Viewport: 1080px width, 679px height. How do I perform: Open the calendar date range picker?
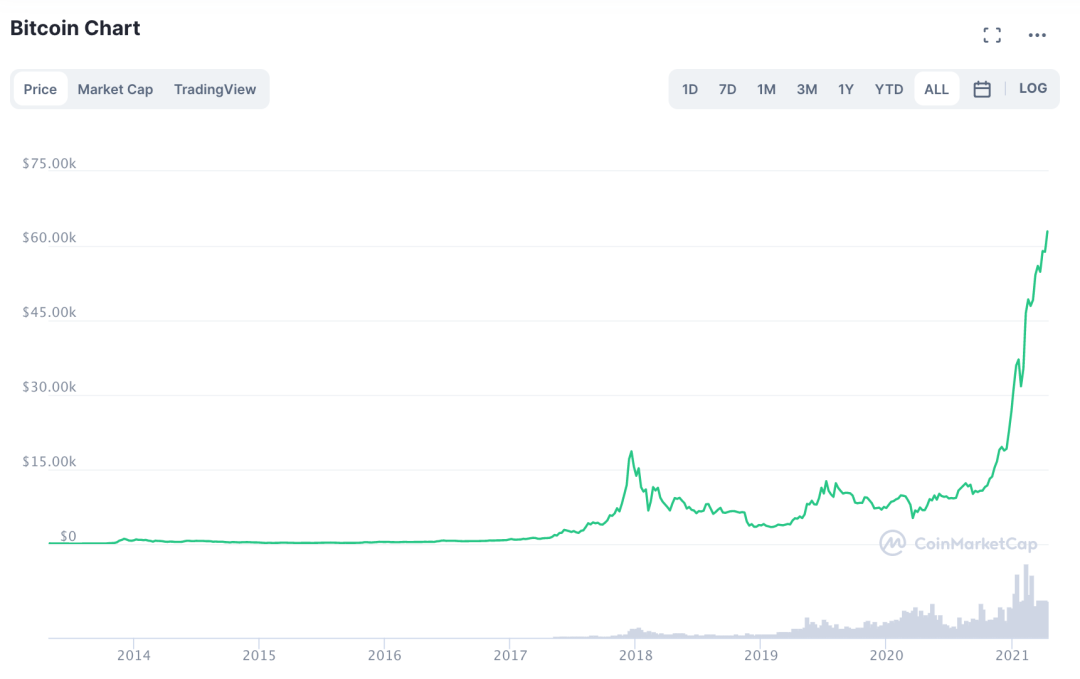pyautogui.click(x=982, y=89)
